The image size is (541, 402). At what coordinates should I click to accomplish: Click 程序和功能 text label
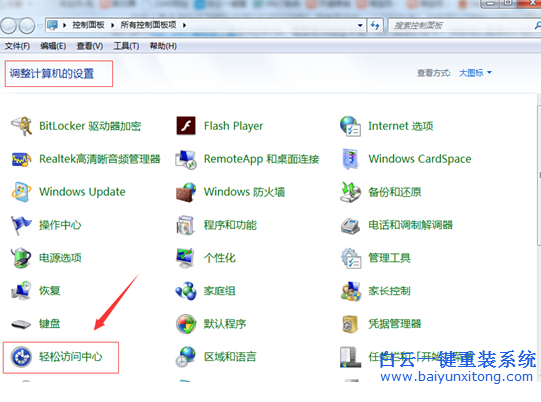[230, 225]
